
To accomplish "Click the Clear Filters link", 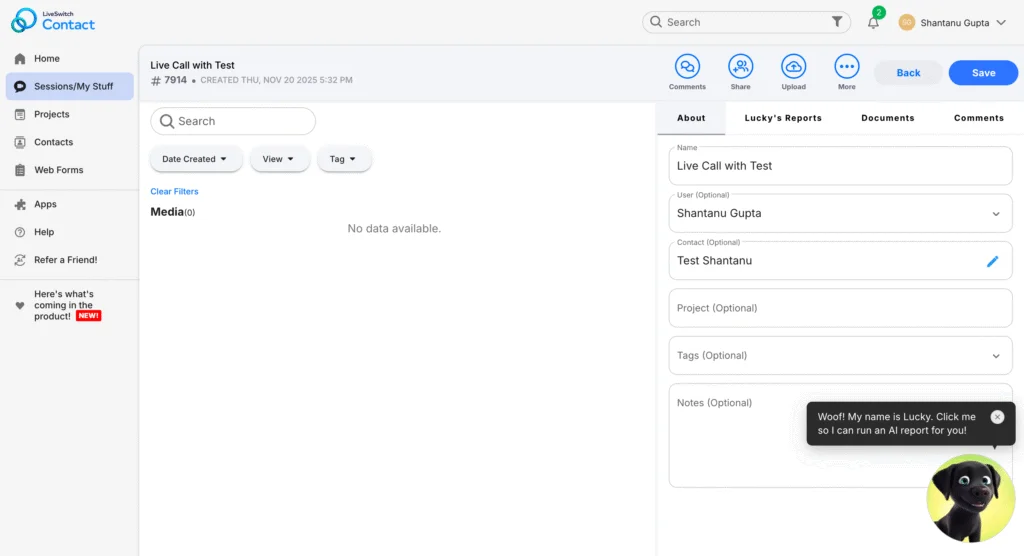I will tap(174, 191).
